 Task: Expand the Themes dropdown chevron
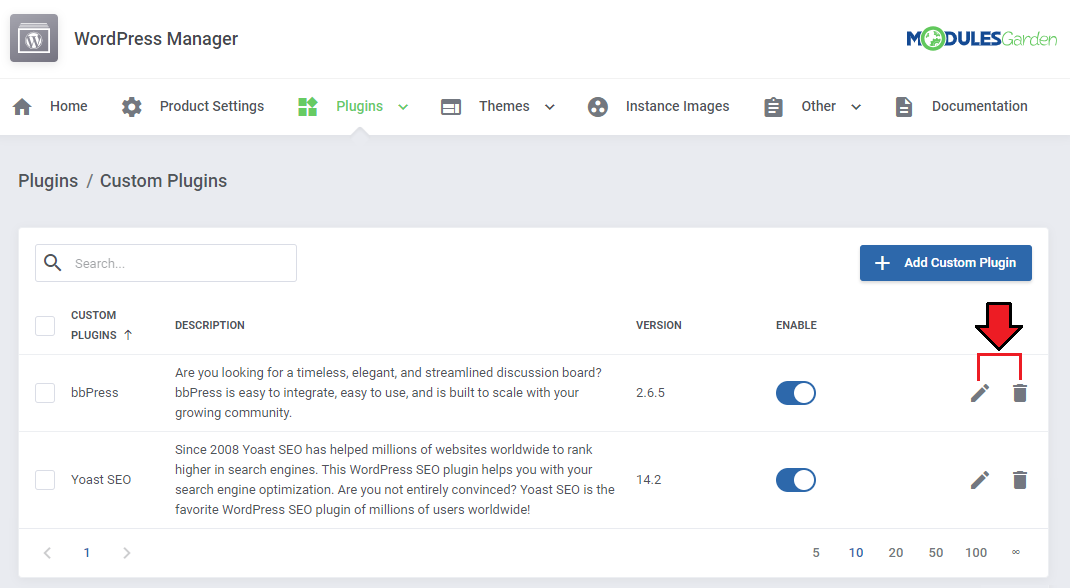pos(549,107)
